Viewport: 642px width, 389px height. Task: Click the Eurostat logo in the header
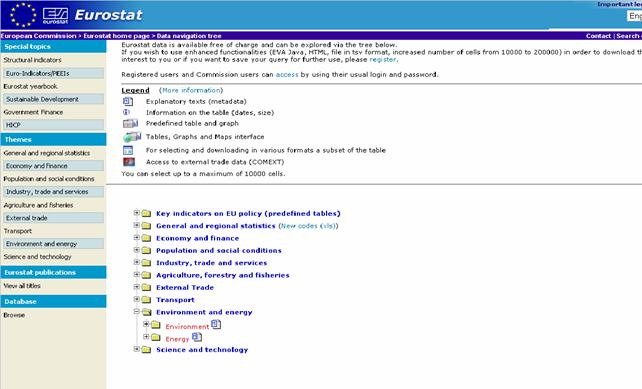pos(55,16)
